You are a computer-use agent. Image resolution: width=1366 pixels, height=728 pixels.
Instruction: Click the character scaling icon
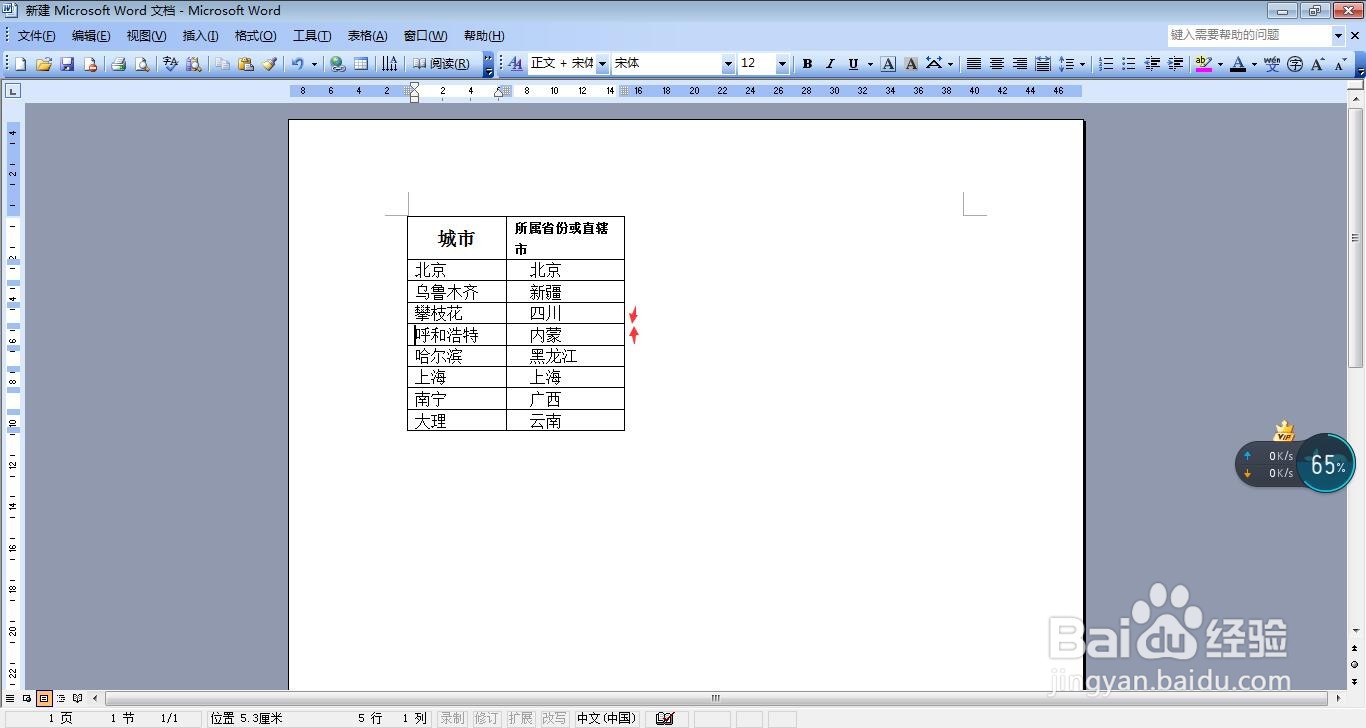[x=934, y=64]
